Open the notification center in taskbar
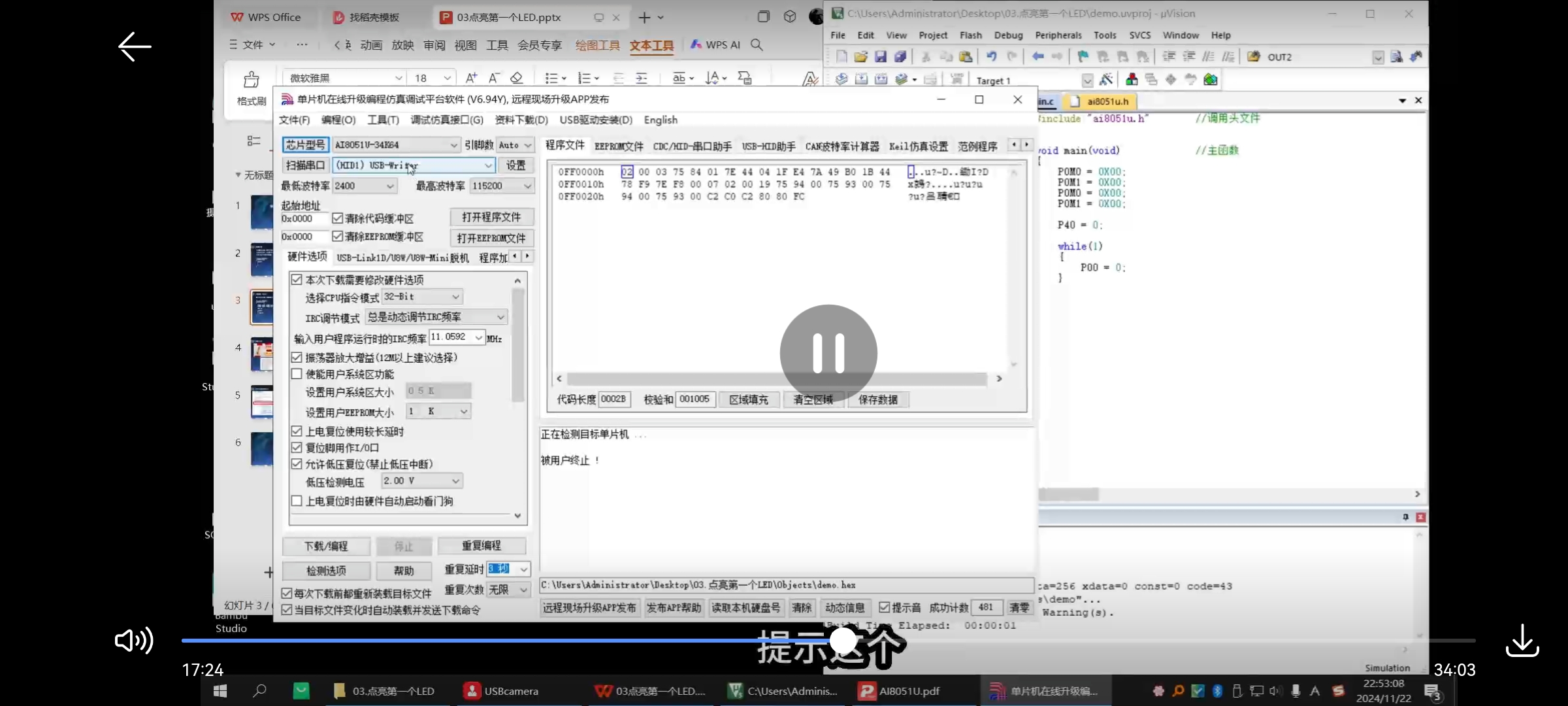Viewport: 1568px width, 706px height. [x=1432, y=691]
